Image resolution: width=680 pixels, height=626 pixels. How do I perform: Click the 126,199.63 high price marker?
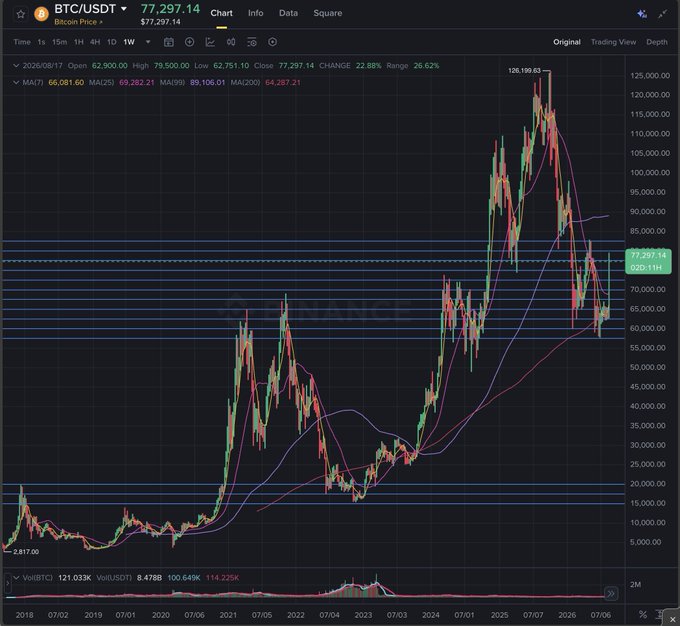point(524,70)
